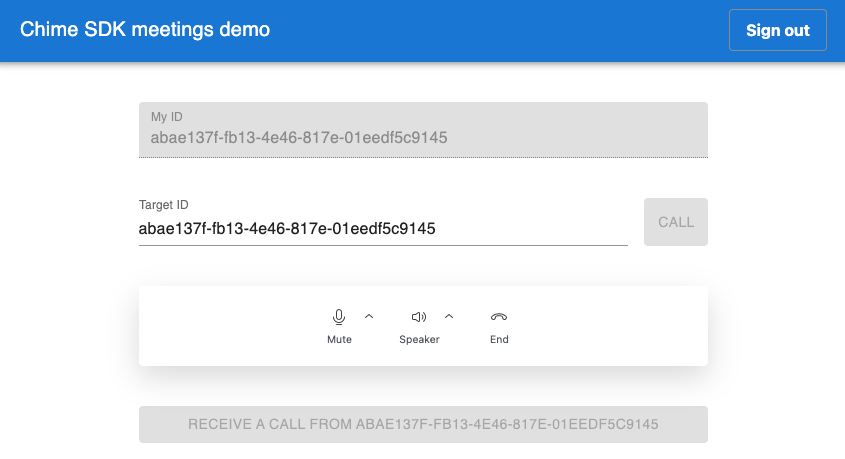Click the "End" label text

tap(499, 339)
